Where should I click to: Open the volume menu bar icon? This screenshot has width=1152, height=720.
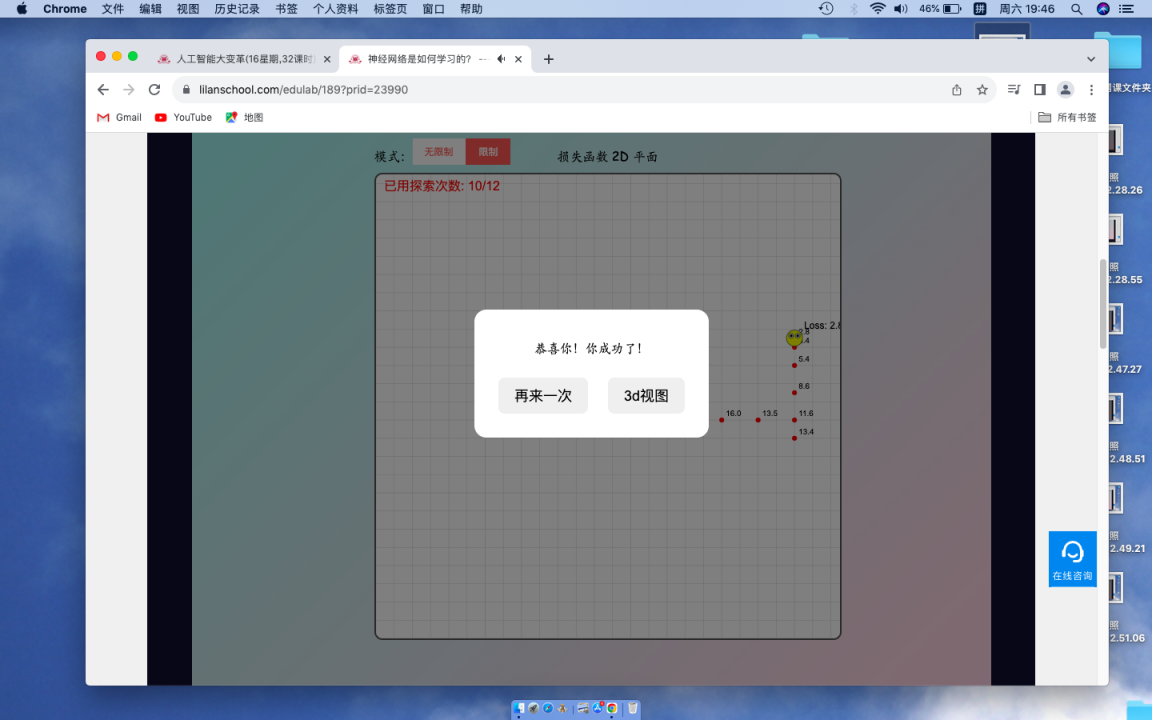click(901, 9)
